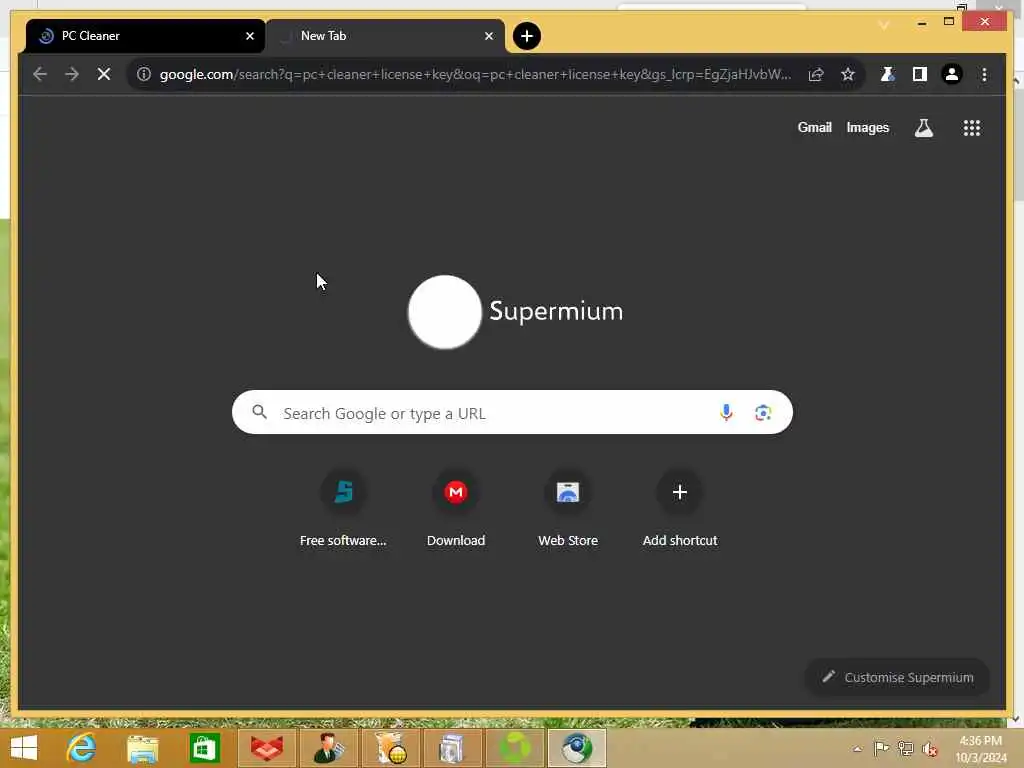Viewport: 1024px width, 768px height.
Task: Open the green circle taskbar app
Action: pyautogui.click(x=515, y=748)
